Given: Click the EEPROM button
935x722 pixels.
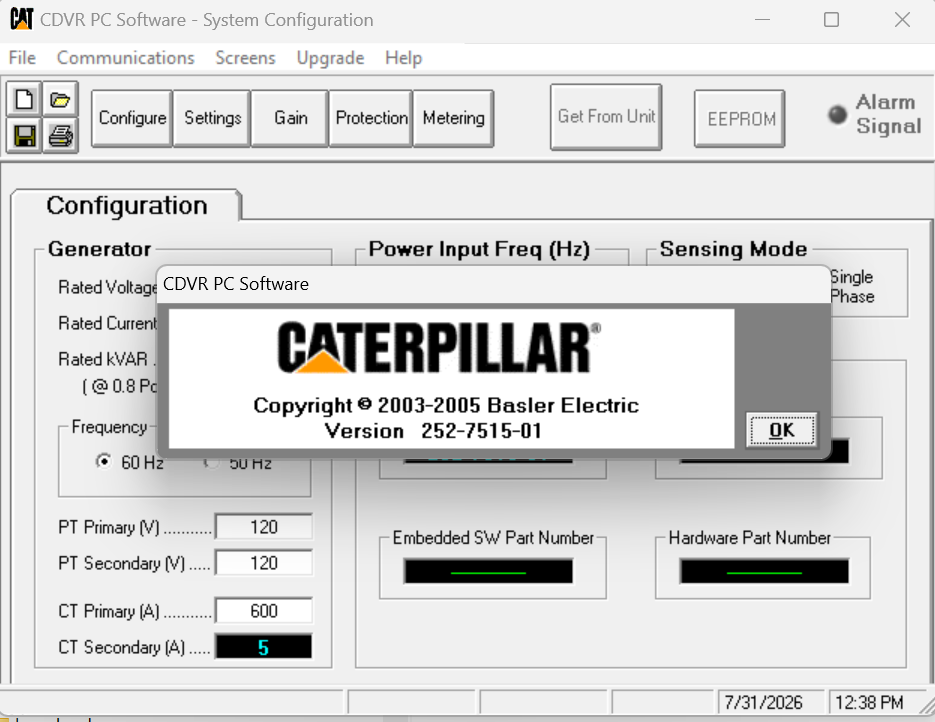Looking at the screenshot, I should click(740, 119).
